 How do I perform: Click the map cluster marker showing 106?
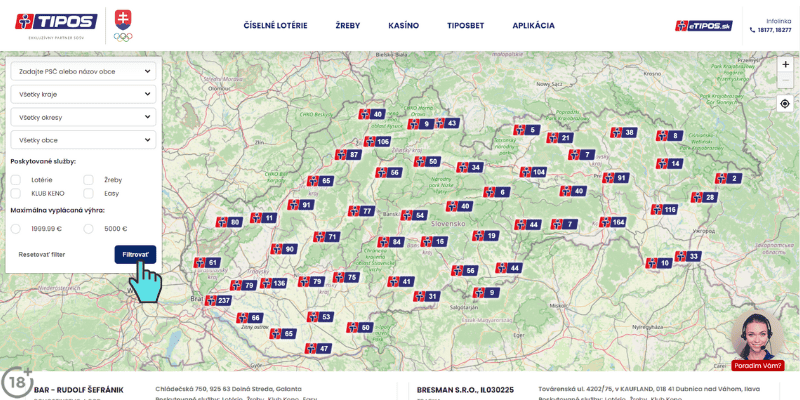click(376, 142)
